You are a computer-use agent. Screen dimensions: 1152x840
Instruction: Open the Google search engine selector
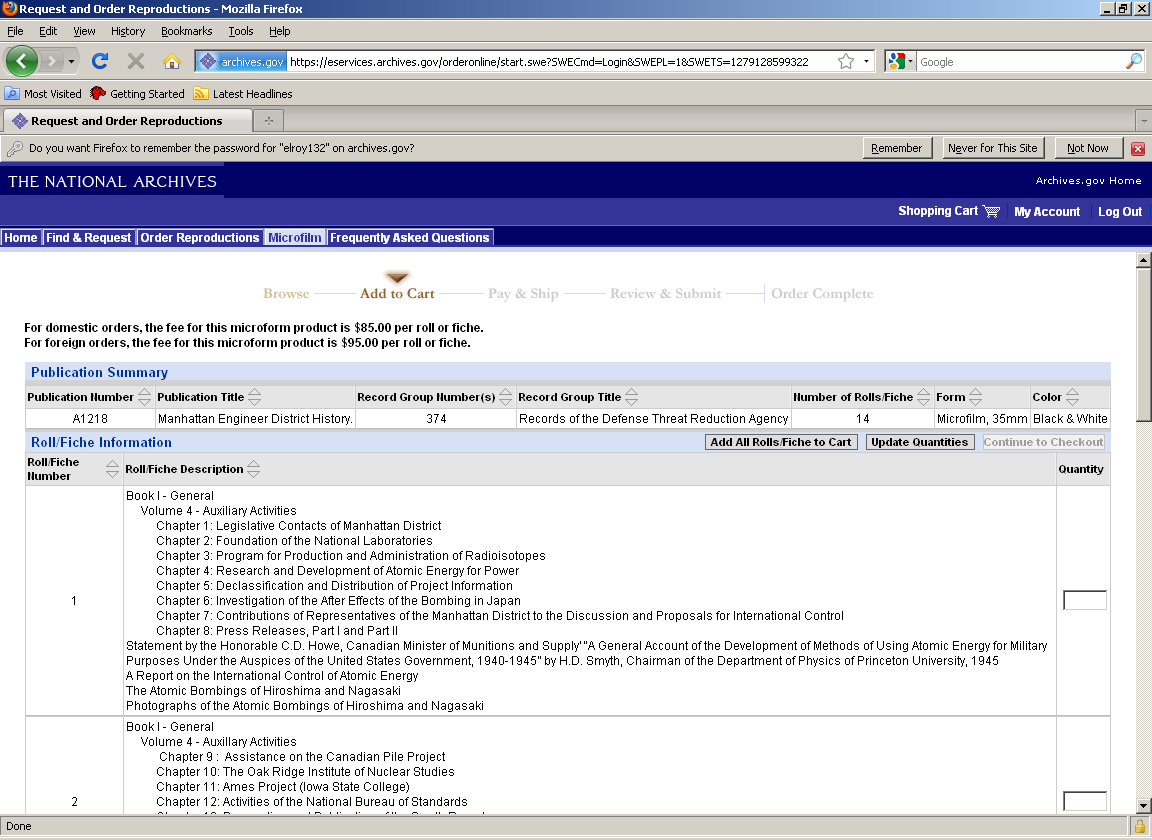click(x=901, y=62)
